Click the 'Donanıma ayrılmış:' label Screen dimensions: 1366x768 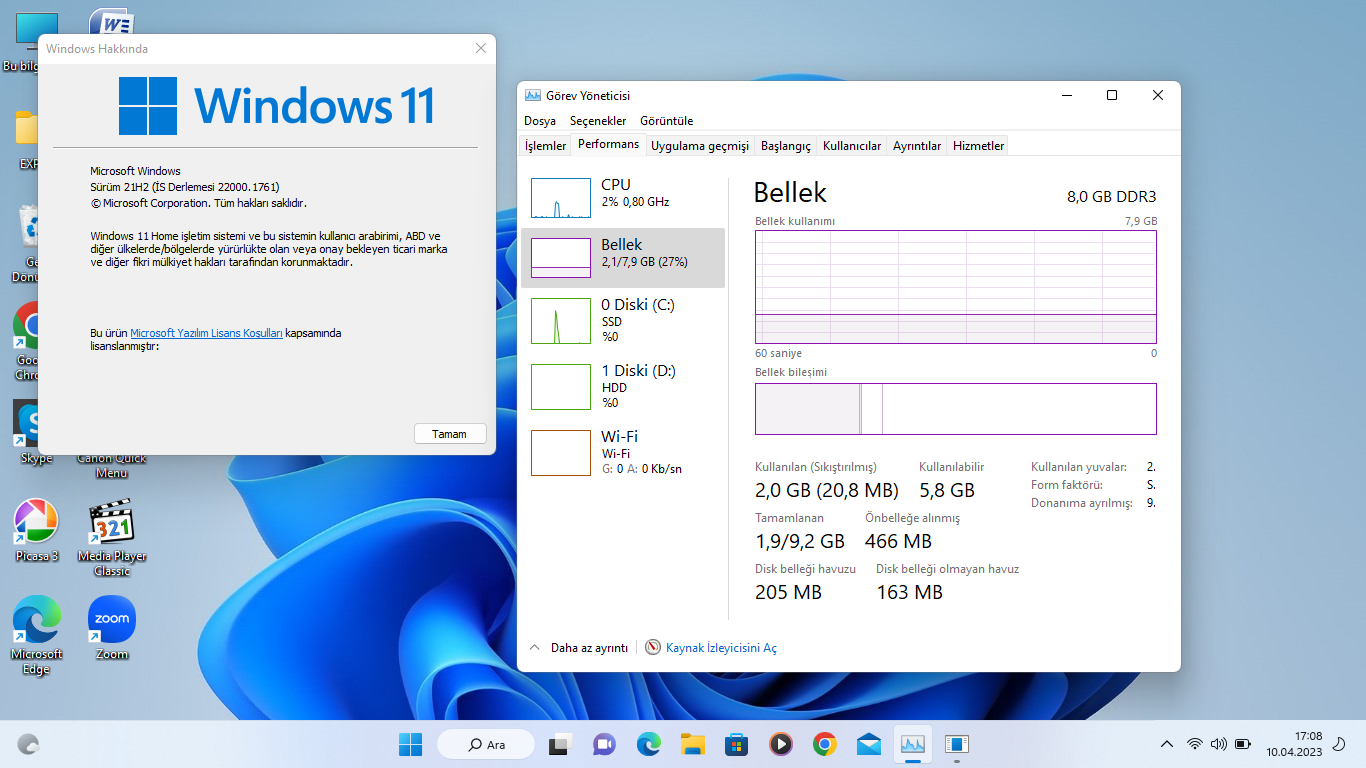coord(1082,503)
